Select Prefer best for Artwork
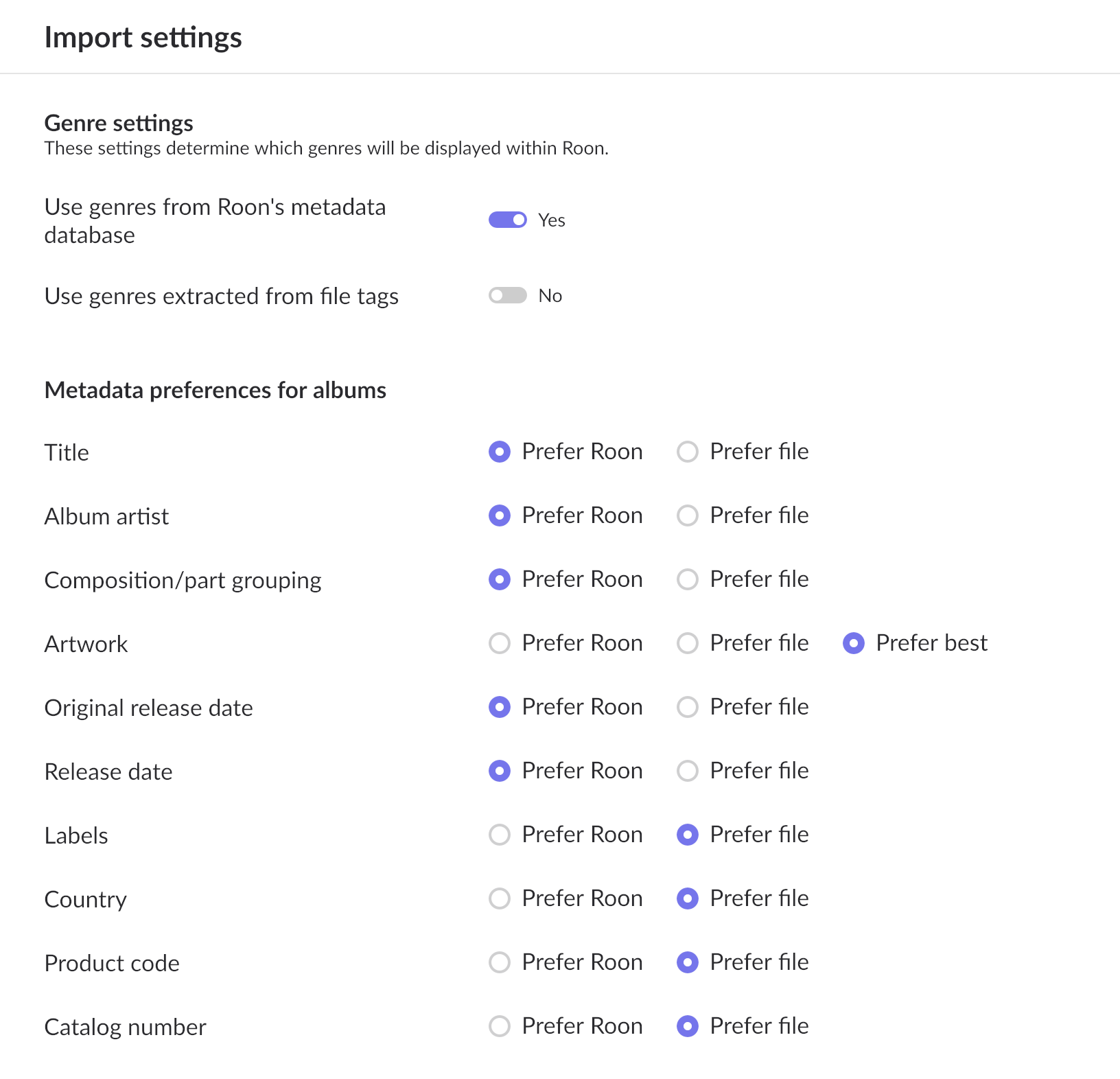This screenshot has height=1079, width=1120. click(854, 643)
